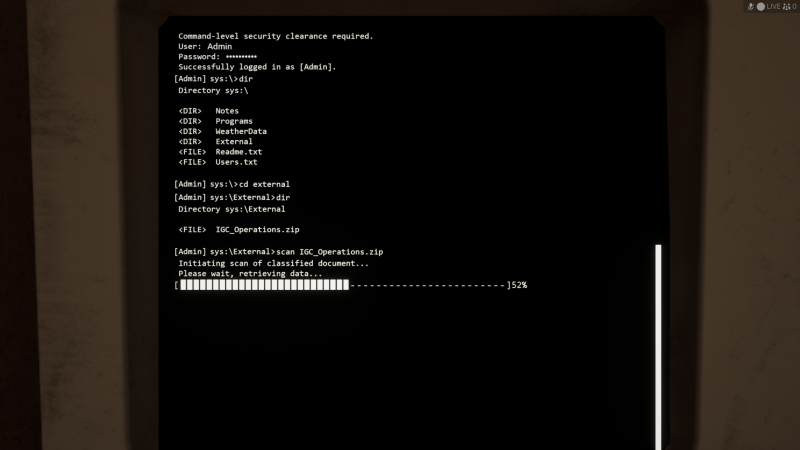Screen dimensions: 800x450
Task: Click the LIVE status label
Action: pos(774,6)
